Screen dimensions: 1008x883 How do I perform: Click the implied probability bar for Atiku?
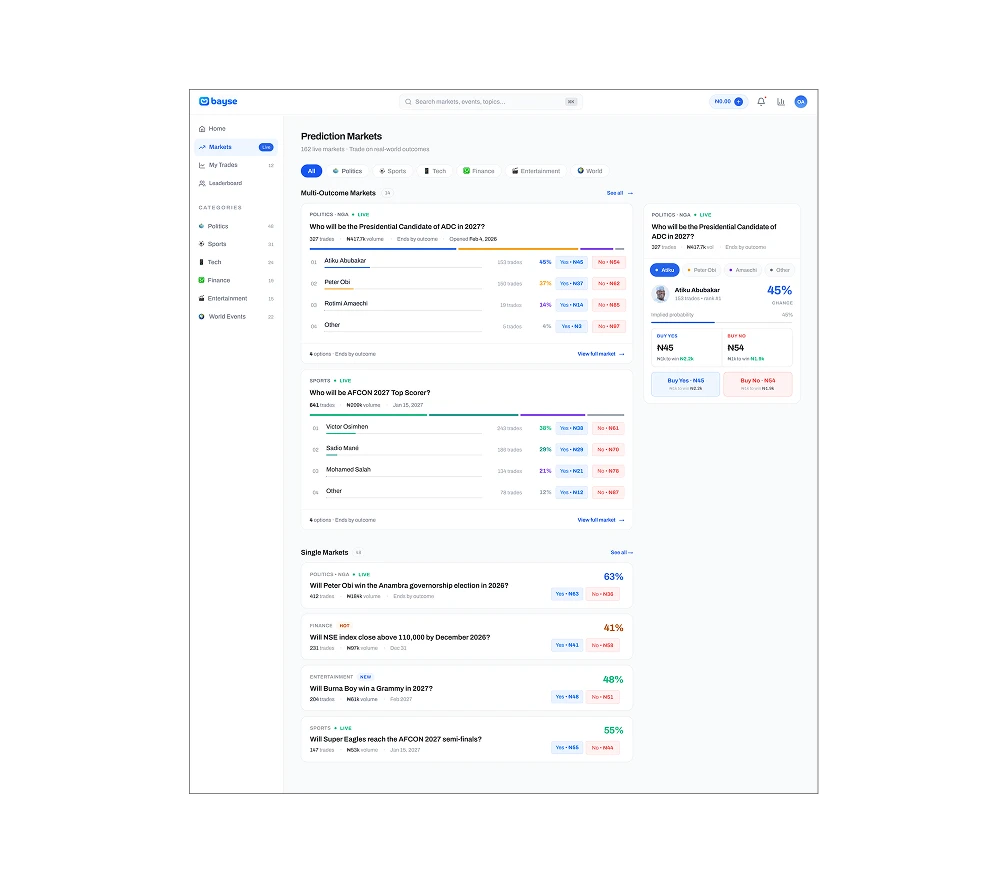pos(721,322)
